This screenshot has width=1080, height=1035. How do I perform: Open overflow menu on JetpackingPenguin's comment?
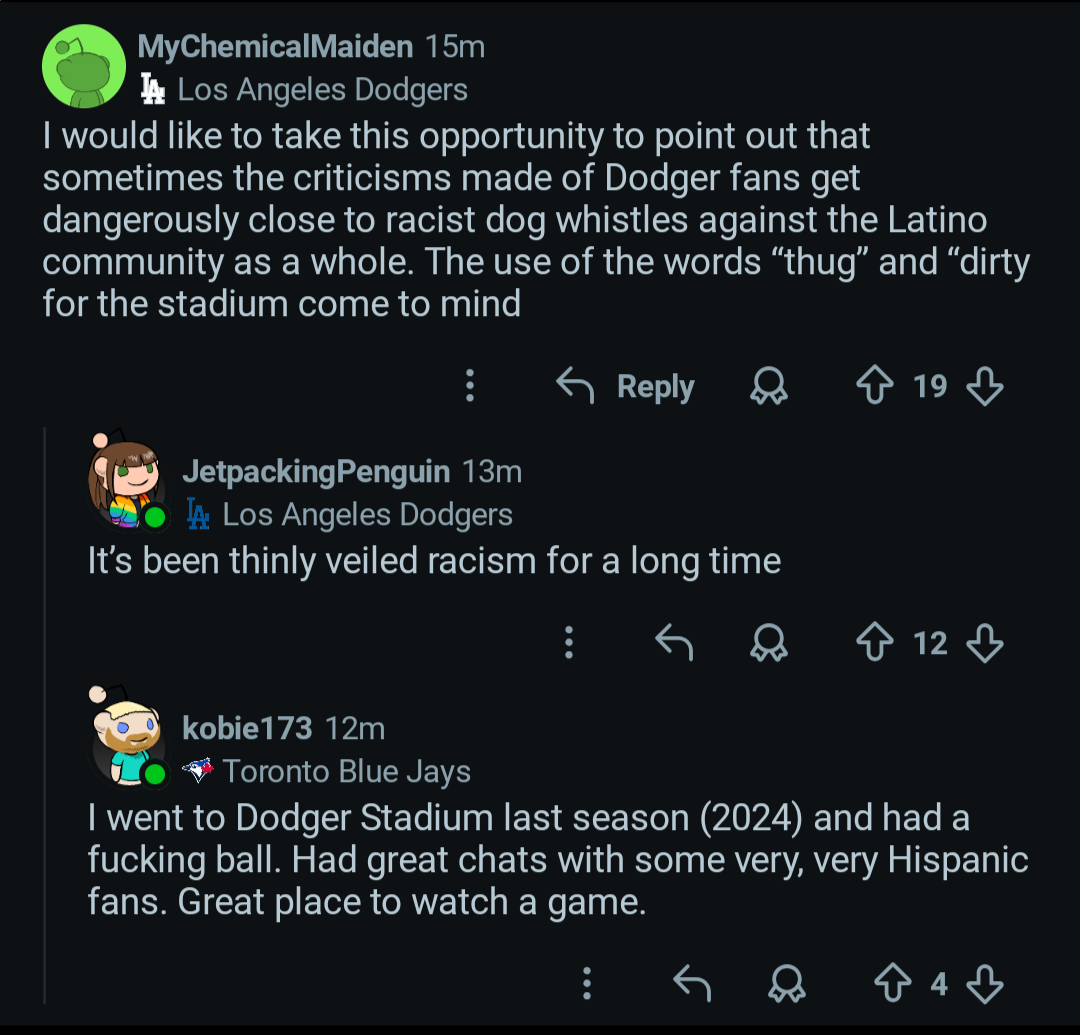click(569, 643)
